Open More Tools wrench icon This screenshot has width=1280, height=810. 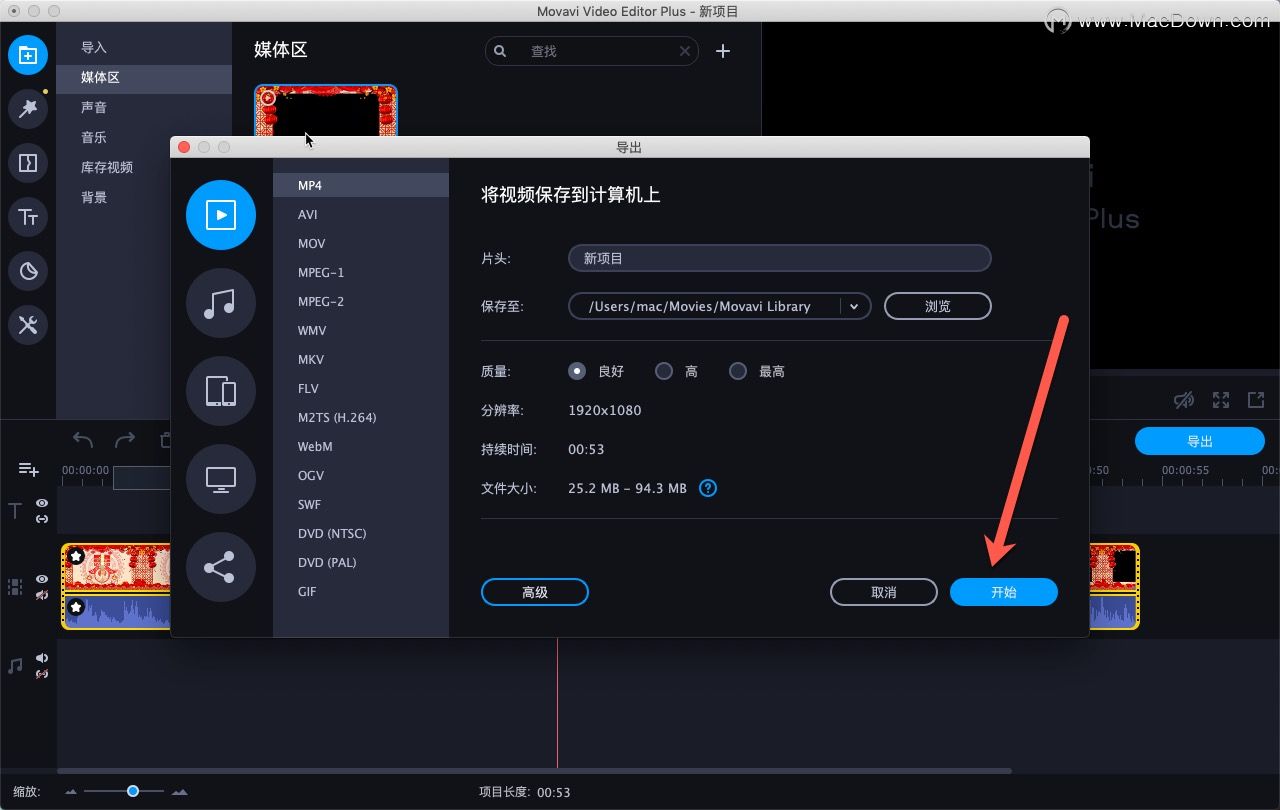pos(28,324)
